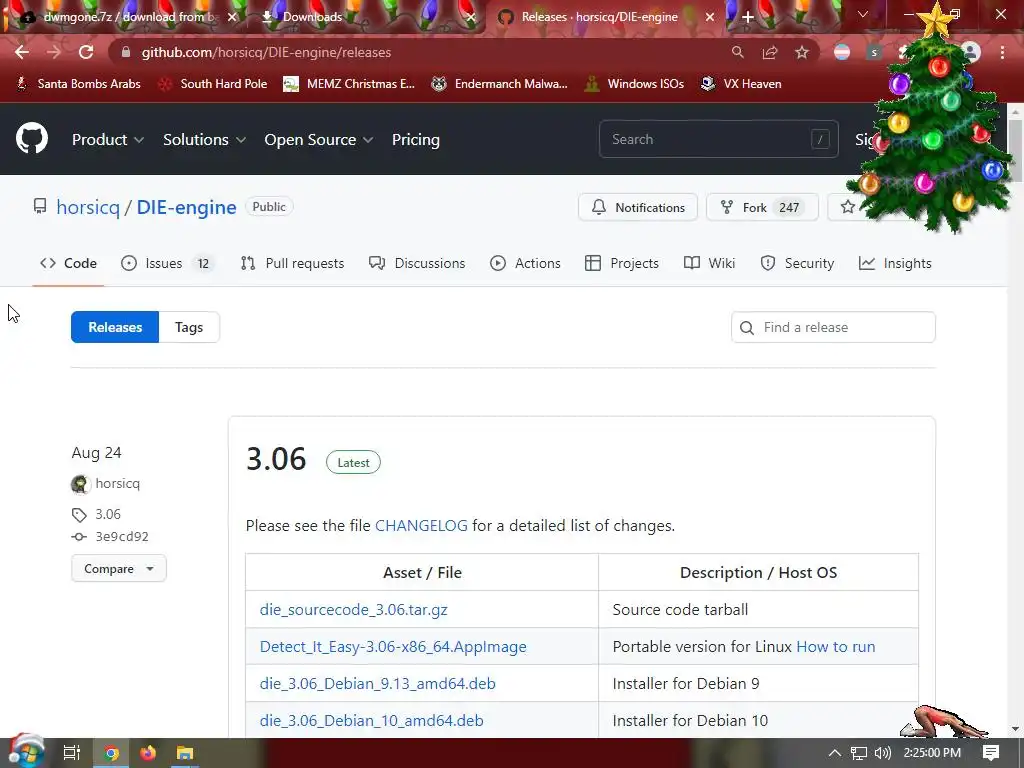The image size is (1024, 768).
Task: Click the Notifications bell button
Action: click(637, 207)
